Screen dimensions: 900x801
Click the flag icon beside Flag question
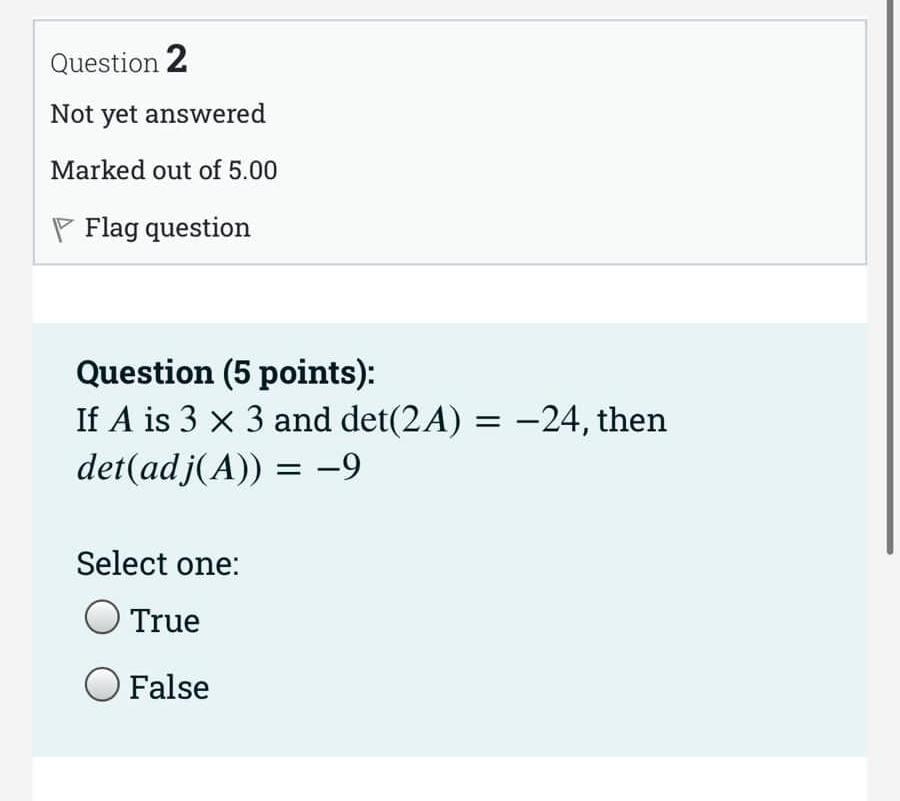click(64, 227)
